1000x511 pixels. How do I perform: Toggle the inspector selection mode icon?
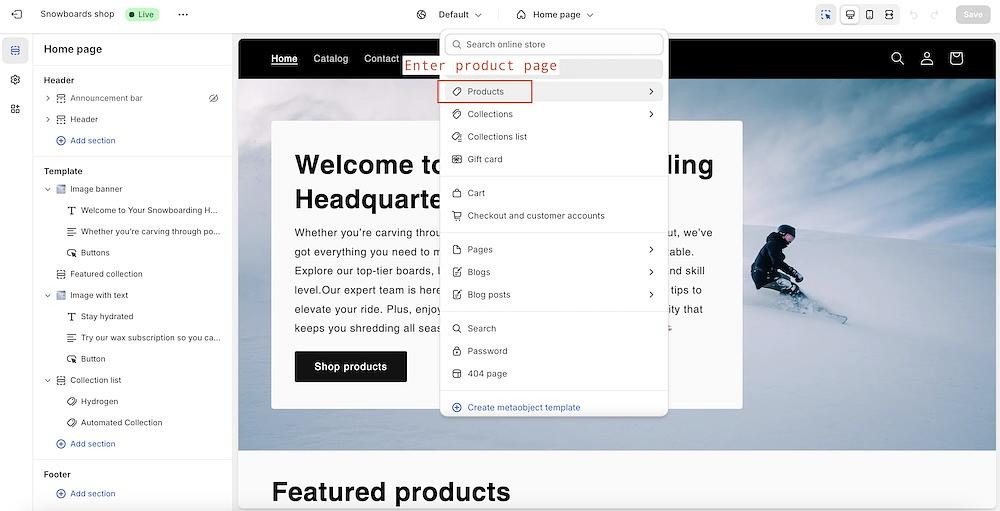click(825, 14)
